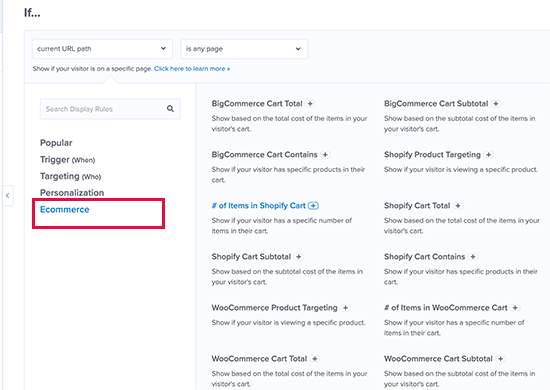Add the Shopify Product Targeting rule plus icon

[488, 155]
